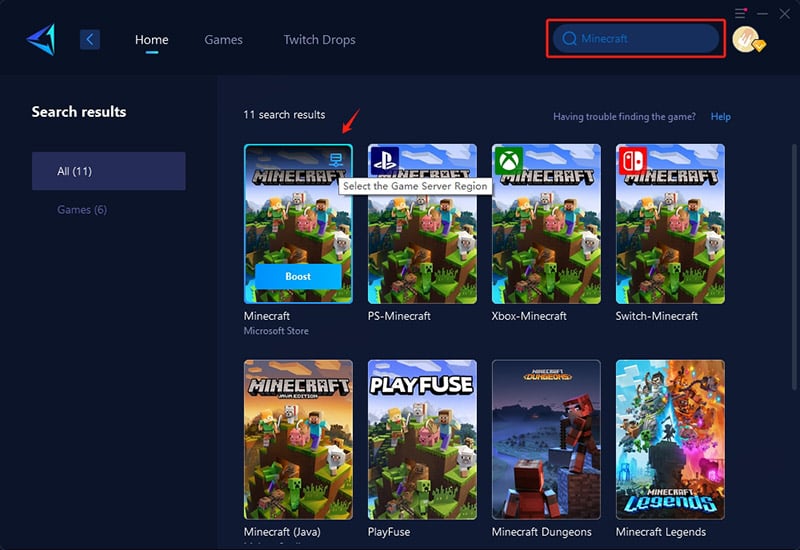Click the Minecraft (Java) title text
This screenshot has height=550, width=800.
click(x=282, y=532)
